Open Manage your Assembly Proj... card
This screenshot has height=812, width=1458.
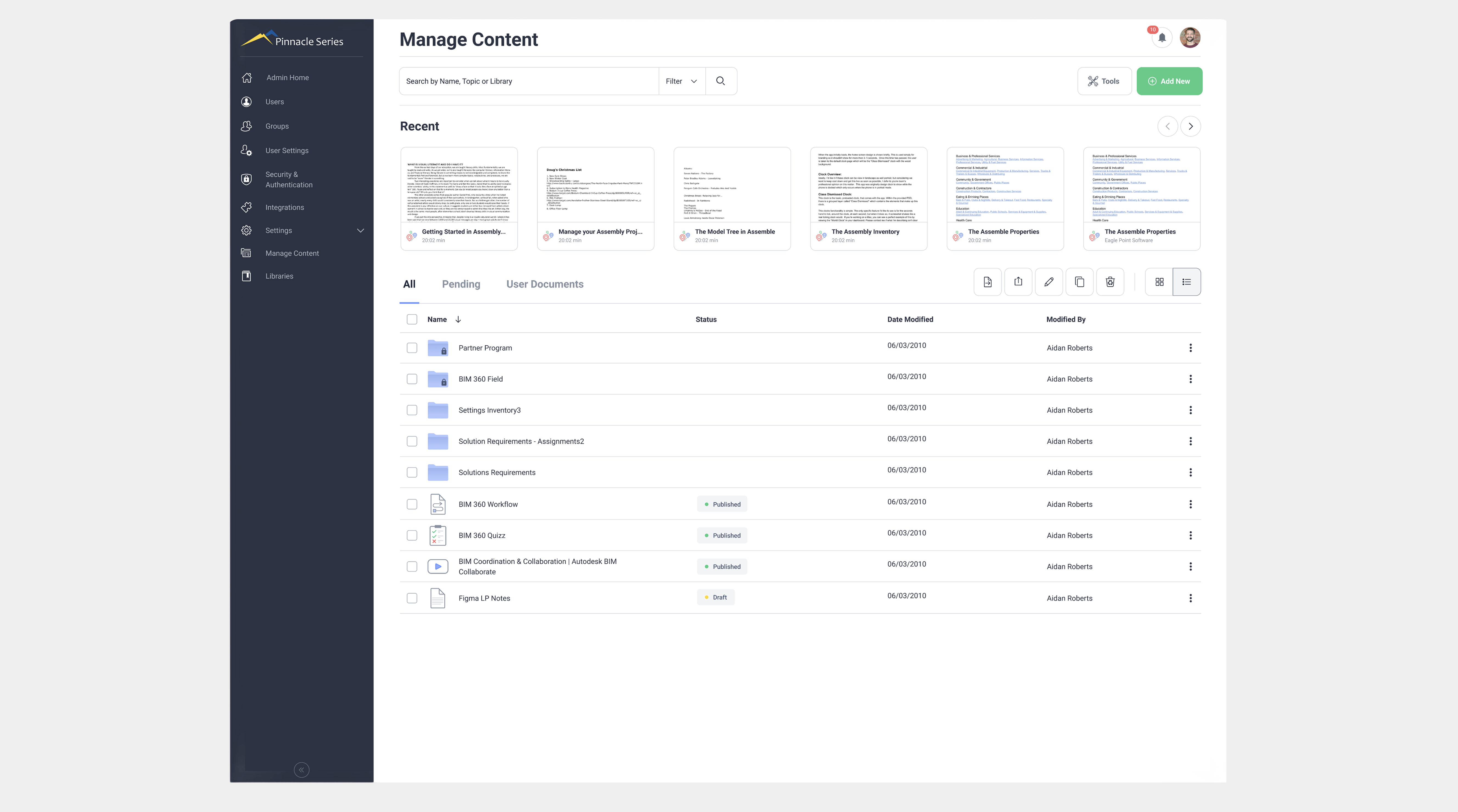(595, 199)
